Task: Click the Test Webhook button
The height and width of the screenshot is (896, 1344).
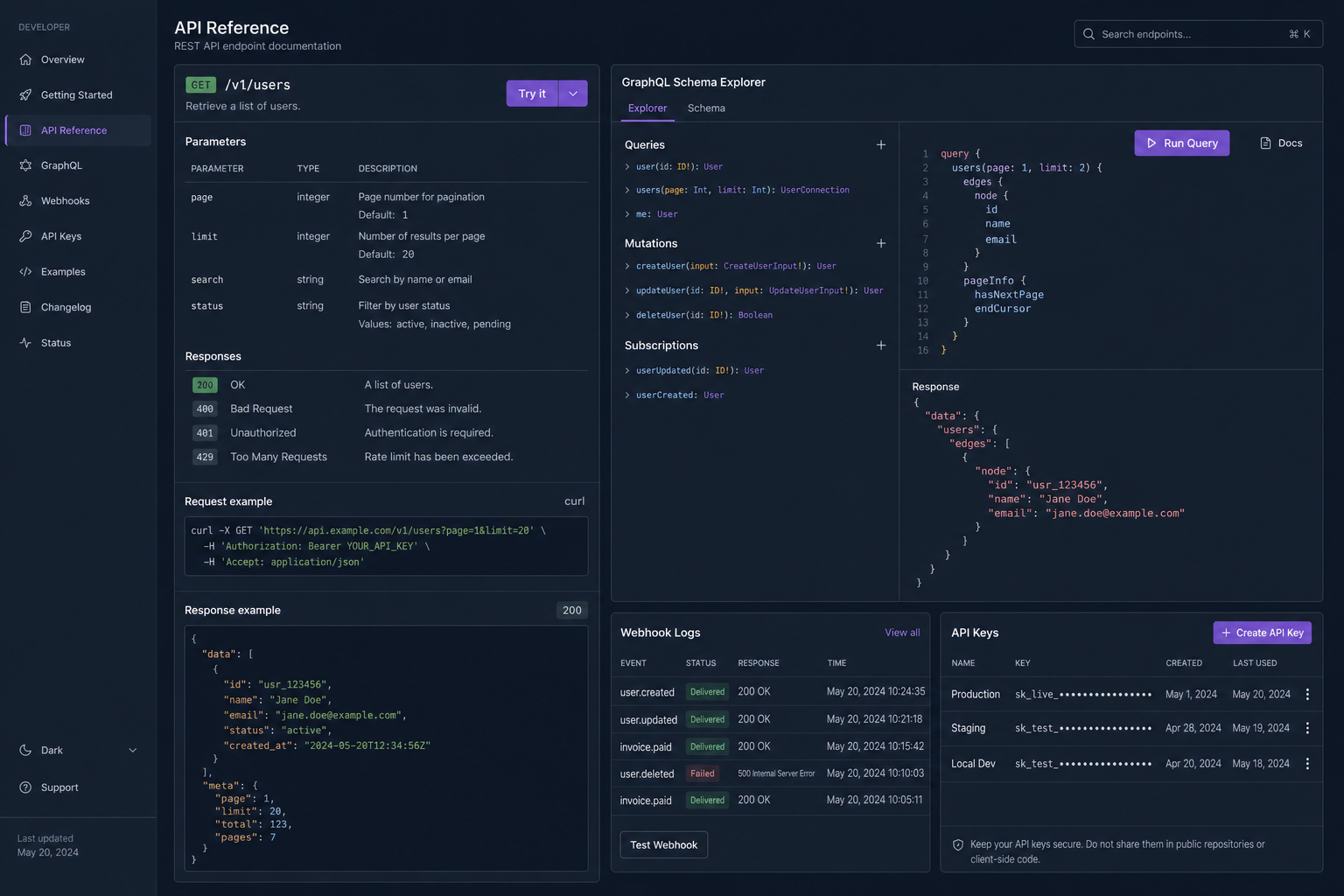Action: [x=664, y=845]
